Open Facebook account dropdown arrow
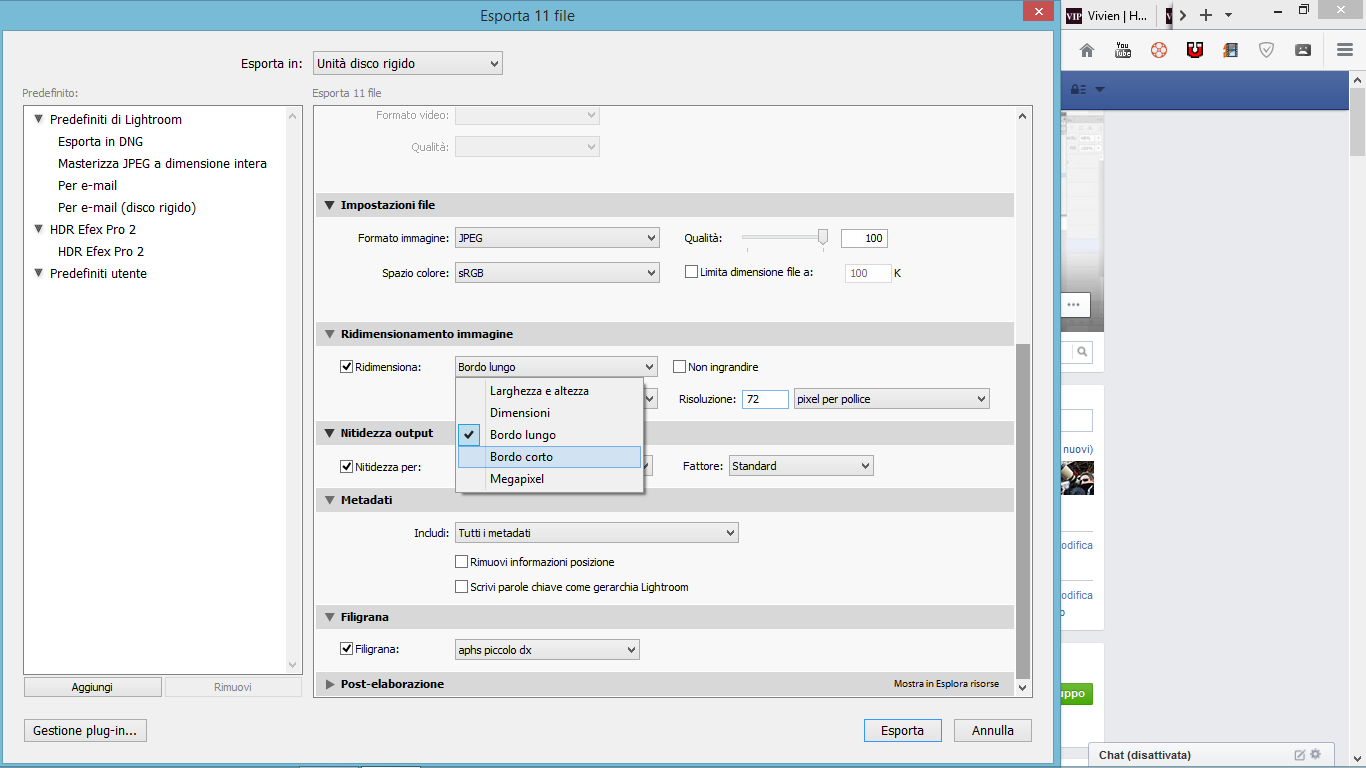Image resolution: width=1366 pixels, height=768 pixels. pos(1100,89)
